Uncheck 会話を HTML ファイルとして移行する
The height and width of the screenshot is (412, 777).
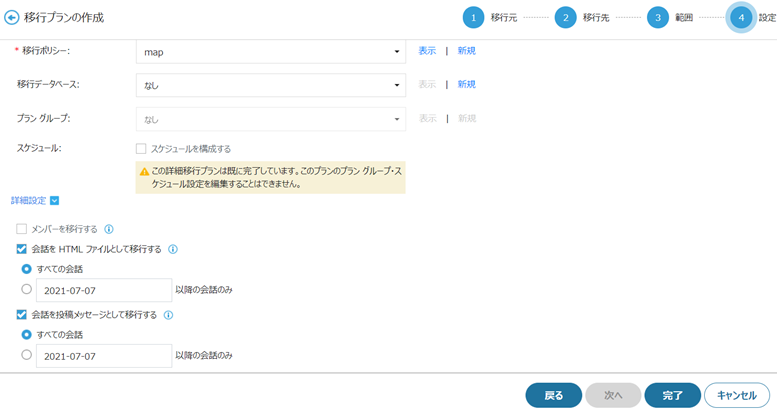[21, 249]
